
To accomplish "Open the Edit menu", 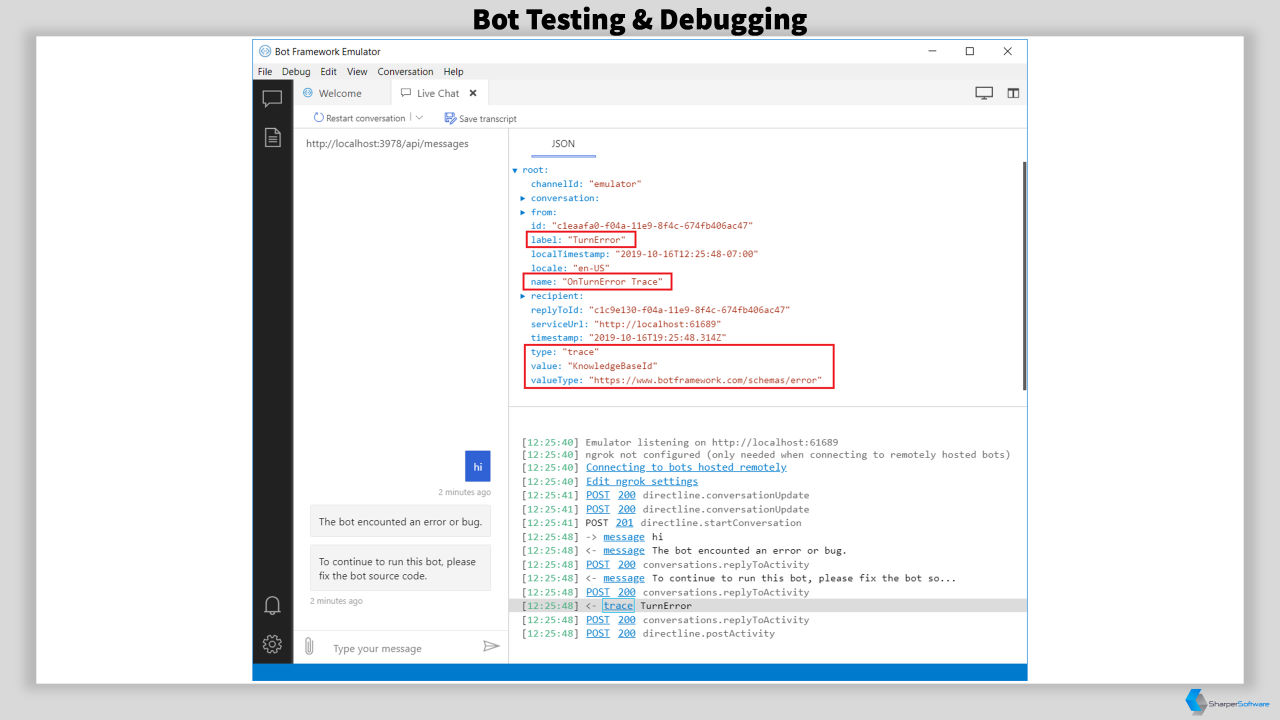I will (328, 72).
